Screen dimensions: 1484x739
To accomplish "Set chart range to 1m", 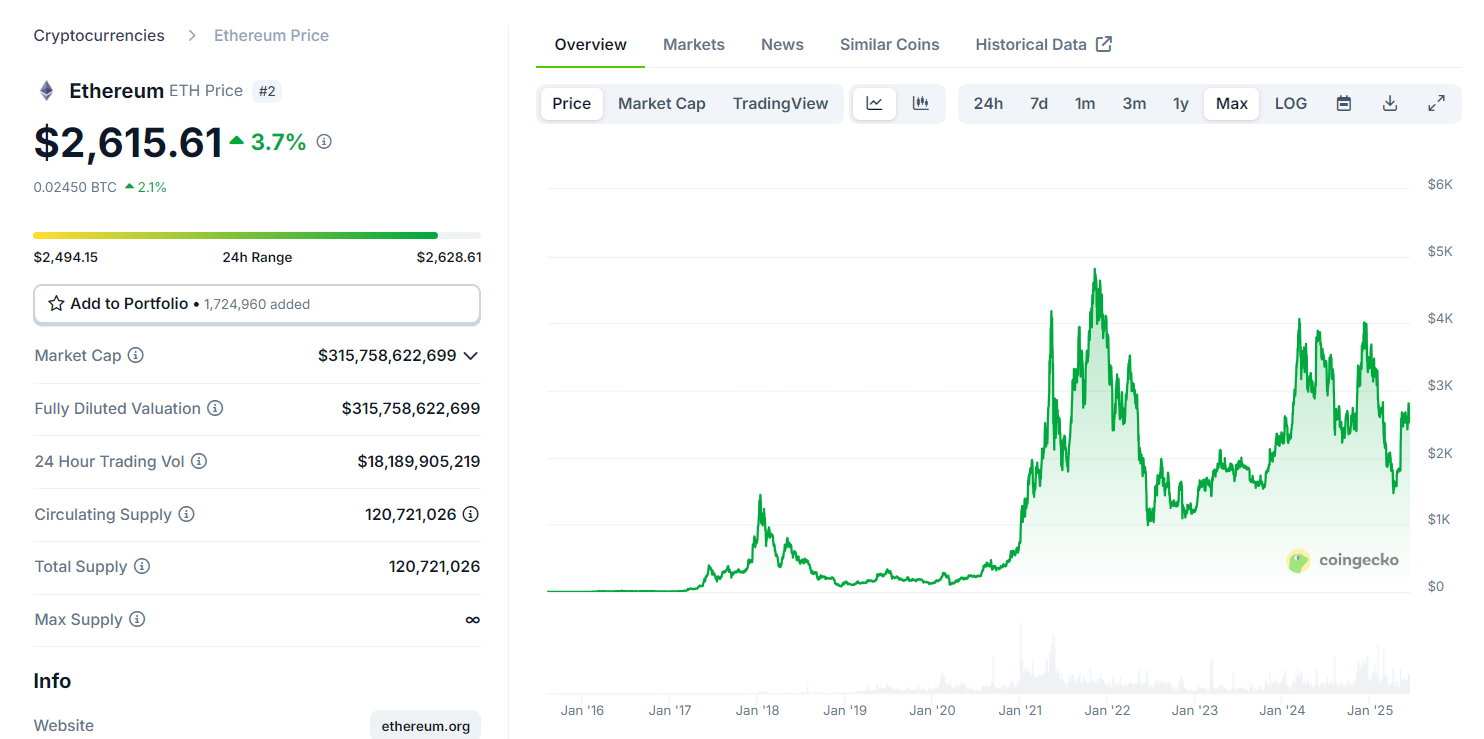I will [1085, 103].
